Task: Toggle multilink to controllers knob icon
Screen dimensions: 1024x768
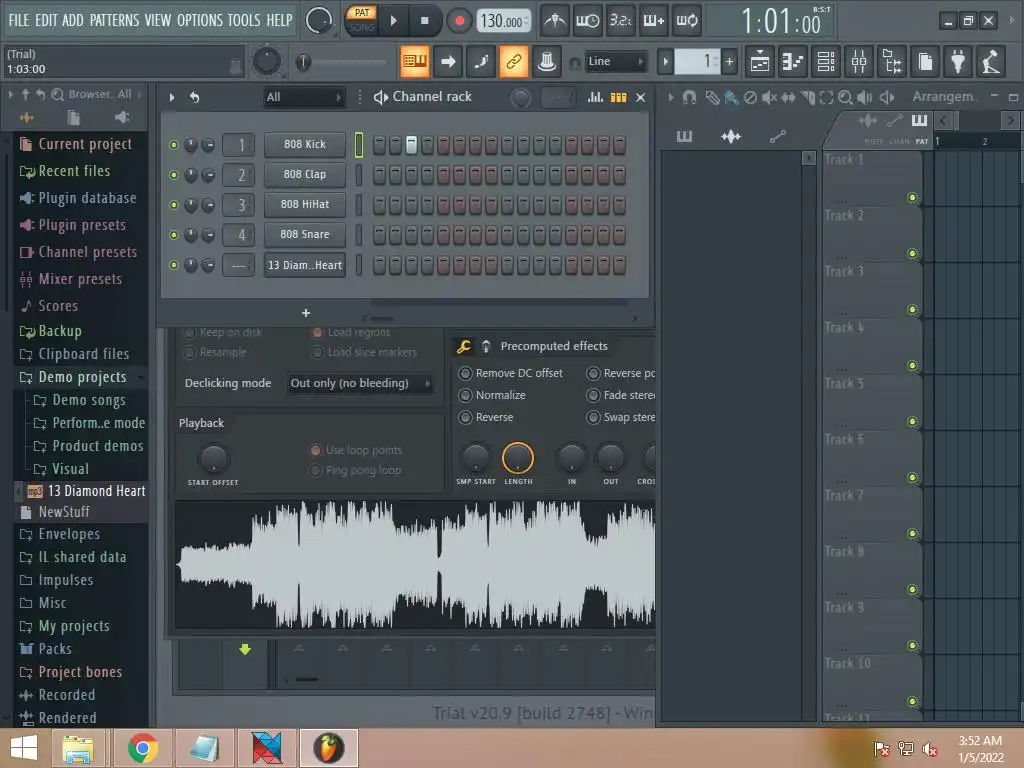Action: click(x=547, y=61)
